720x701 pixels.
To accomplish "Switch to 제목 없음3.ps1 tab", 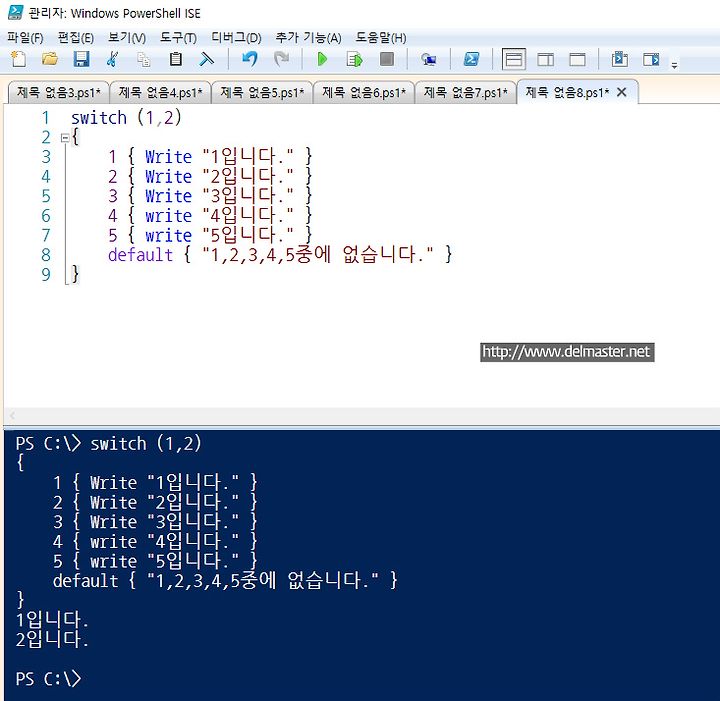I will [x=59, y=93].
